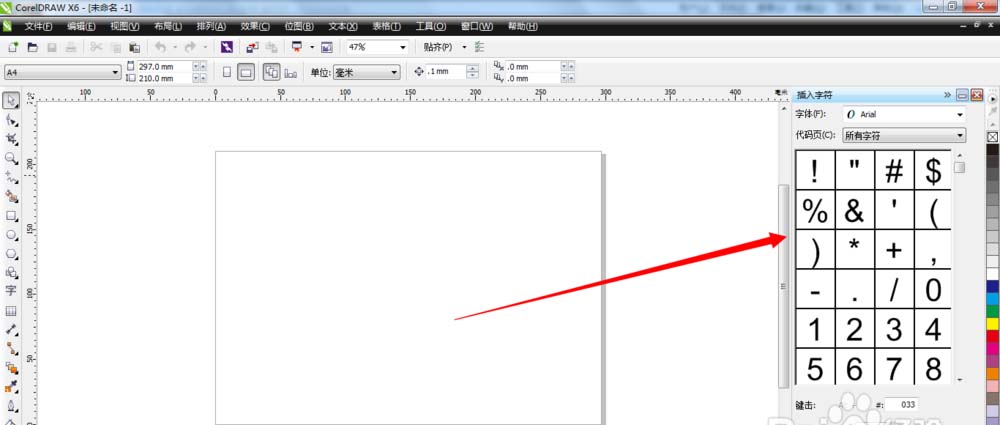
Task: Collapse Insert Character docker with double chevron
Action: [x=947, y=95]
